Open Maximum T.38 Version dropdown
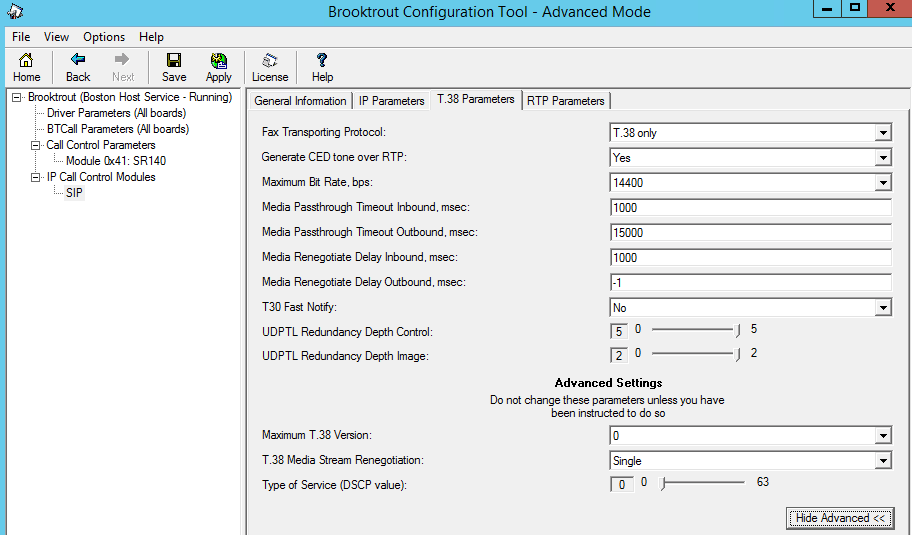Image resolution: width=912 pixels, height=535 pixels. 883,436
